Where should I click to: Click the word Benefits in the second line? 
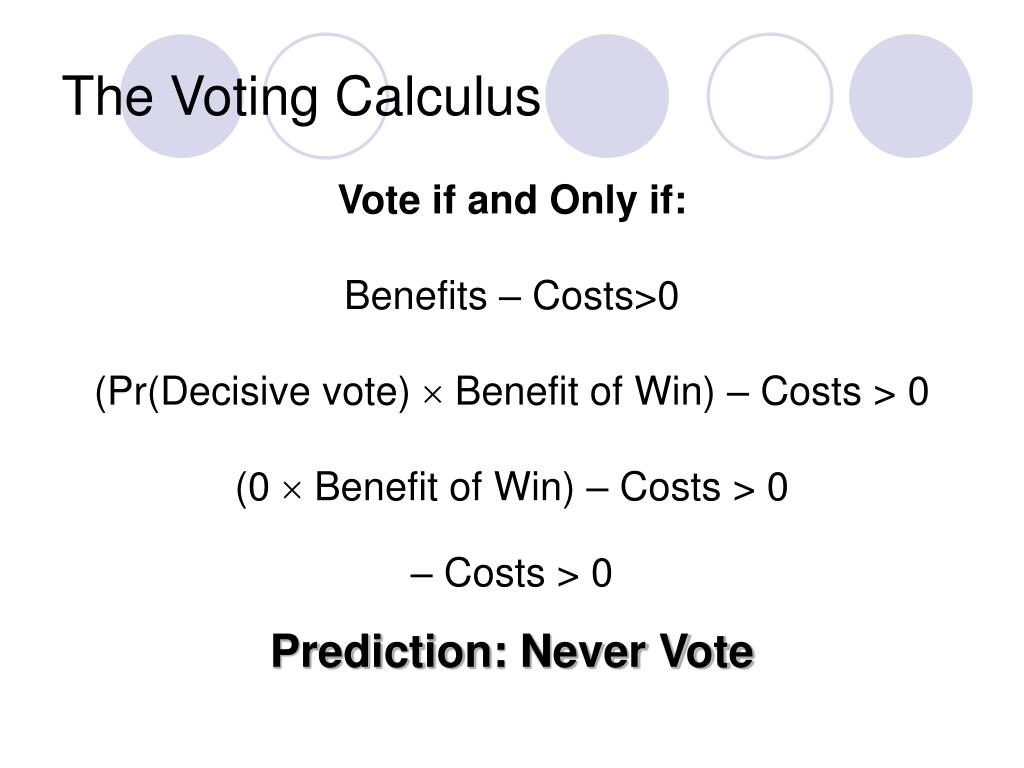(415, 296)
